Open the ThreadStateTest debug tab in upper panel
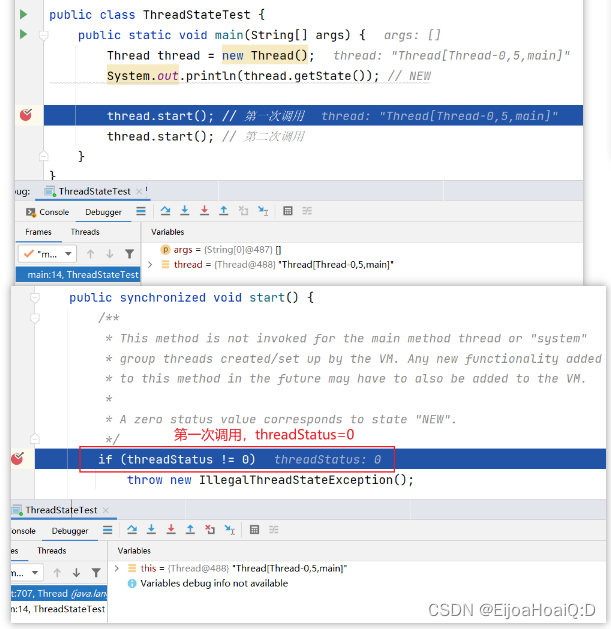Screen dimensions: 611x629 (94, 191)
